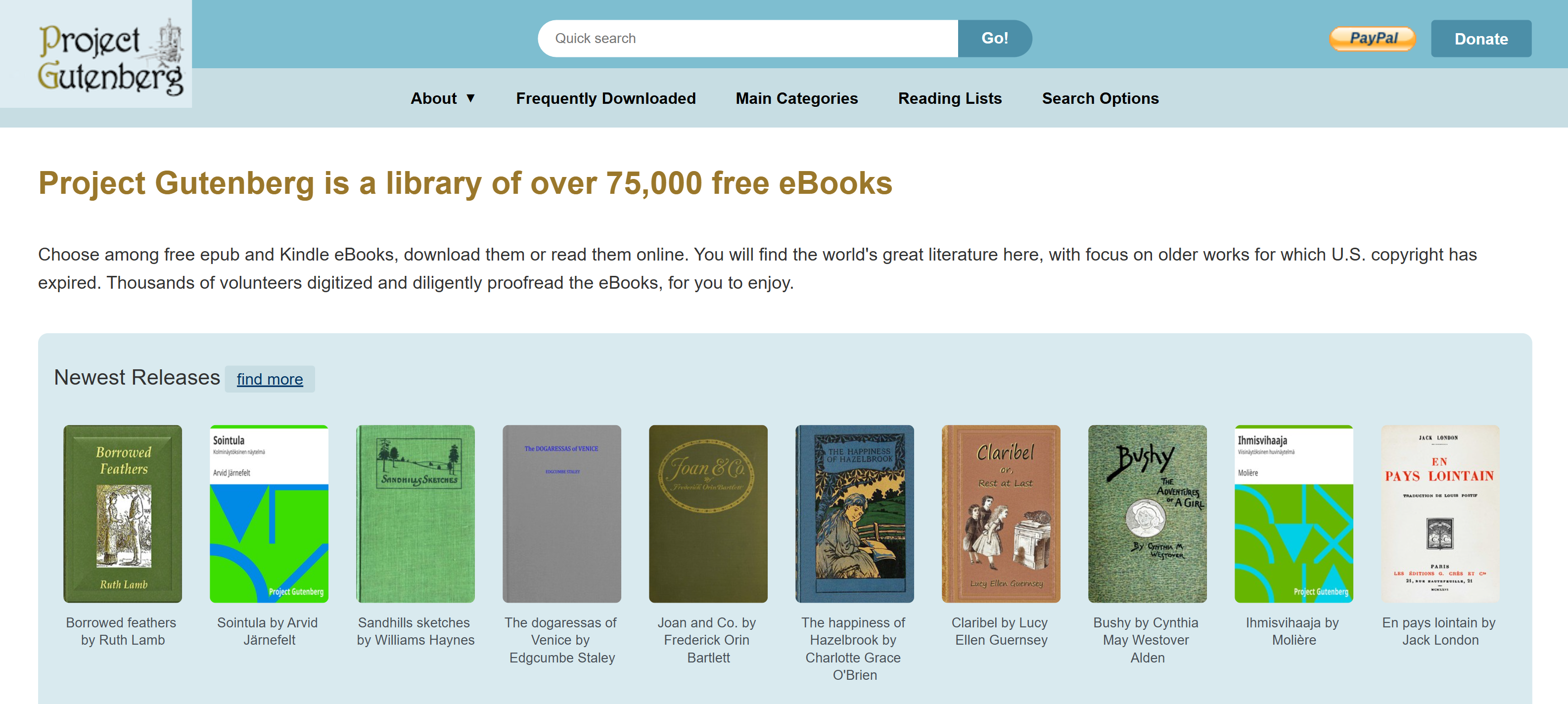This screenshot has width=1568, height=704.
Task: Expand the About dropdown menu
Action: click(442, 98)
